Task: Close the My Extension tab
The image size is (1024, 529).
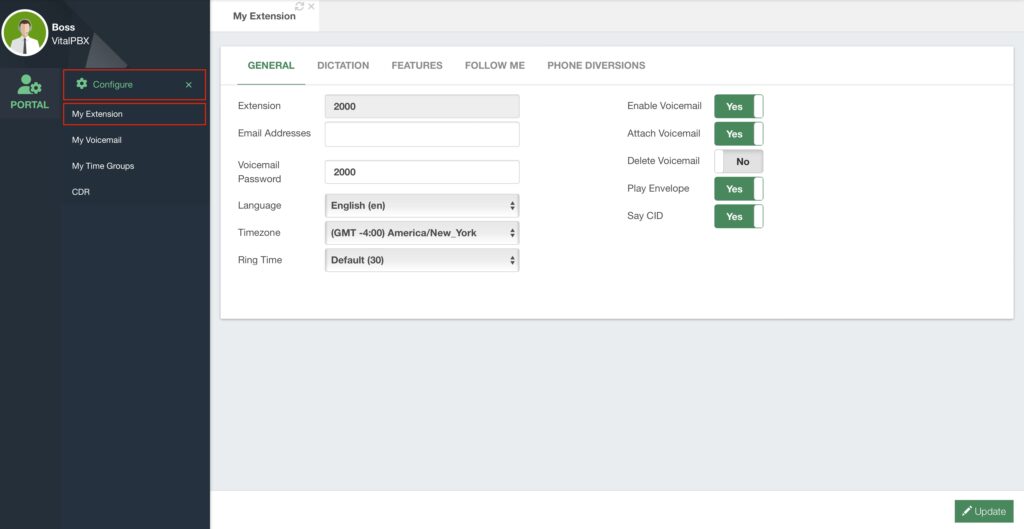Action: pyautogui.click(x=311, y=6)
